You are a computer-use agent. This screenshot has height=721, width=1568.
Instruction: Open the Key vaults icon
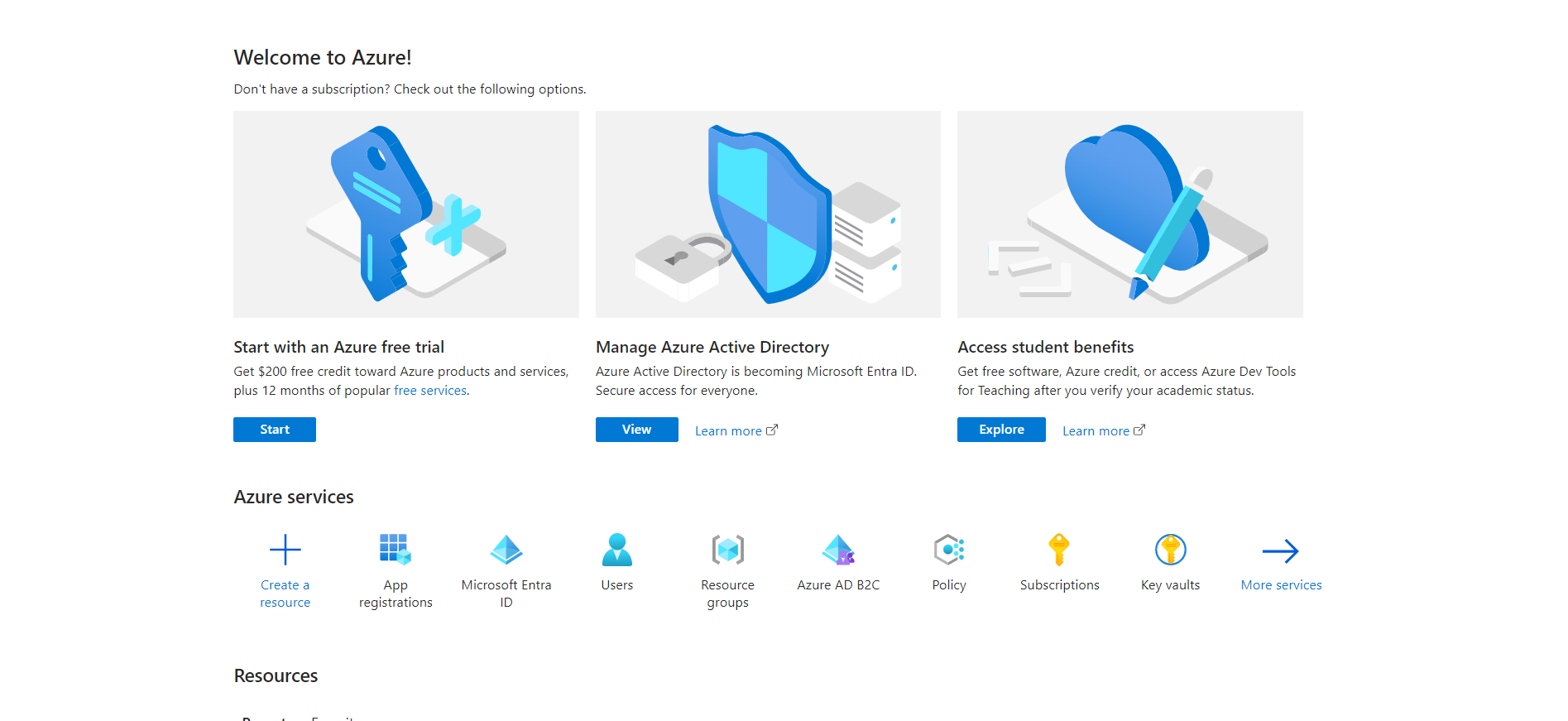coord(1171,550)
